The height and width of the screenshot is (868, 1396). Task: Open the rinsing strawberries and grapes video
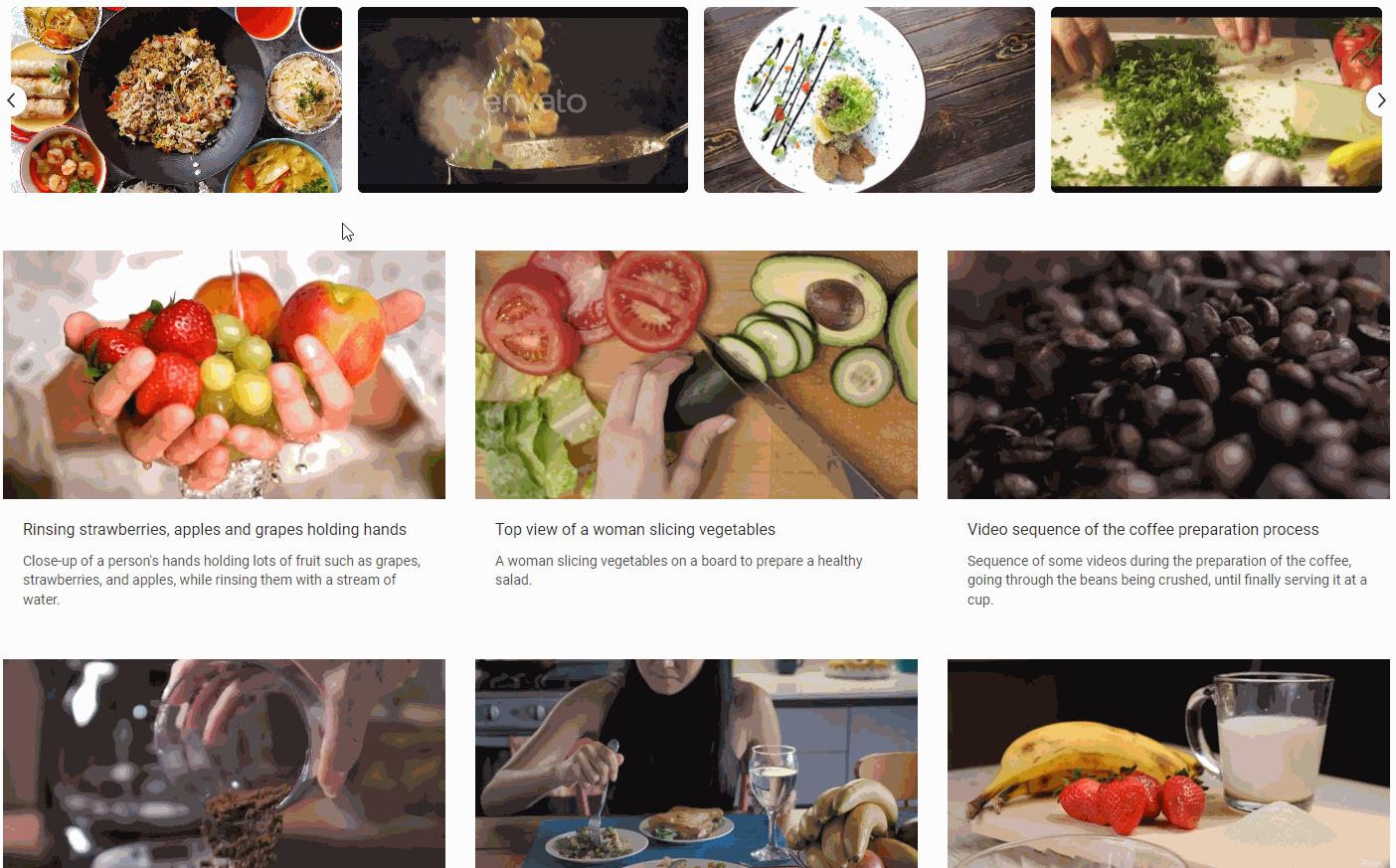point(224,375)
